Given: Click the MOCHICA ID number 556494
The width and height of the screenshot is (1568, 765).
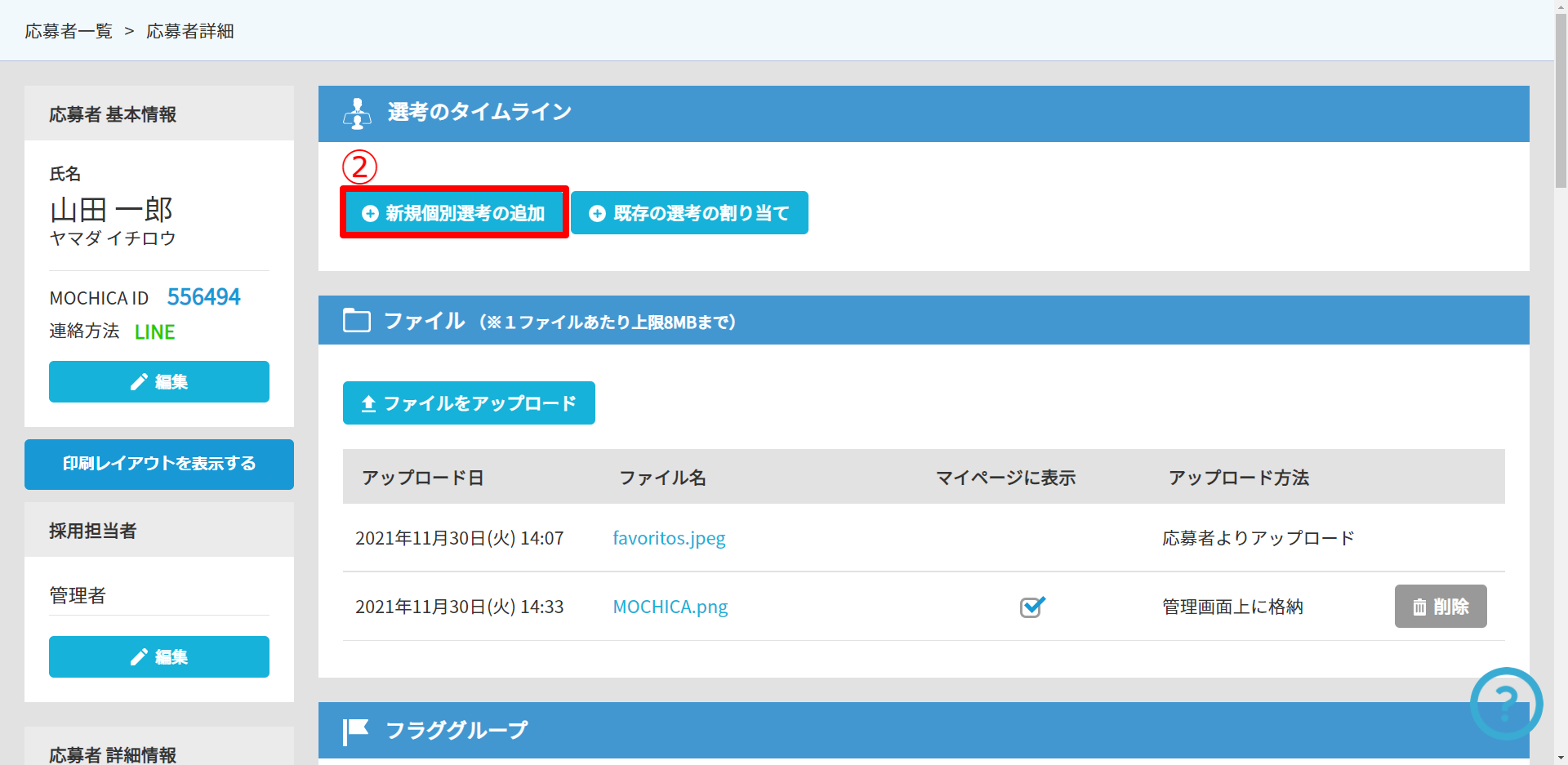Looking at the screenshot, I should click(x=203, y=297).
